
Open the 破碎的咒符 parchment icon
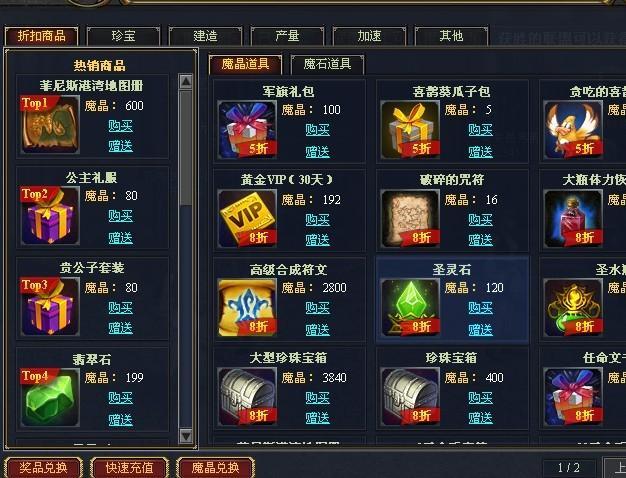410,219
